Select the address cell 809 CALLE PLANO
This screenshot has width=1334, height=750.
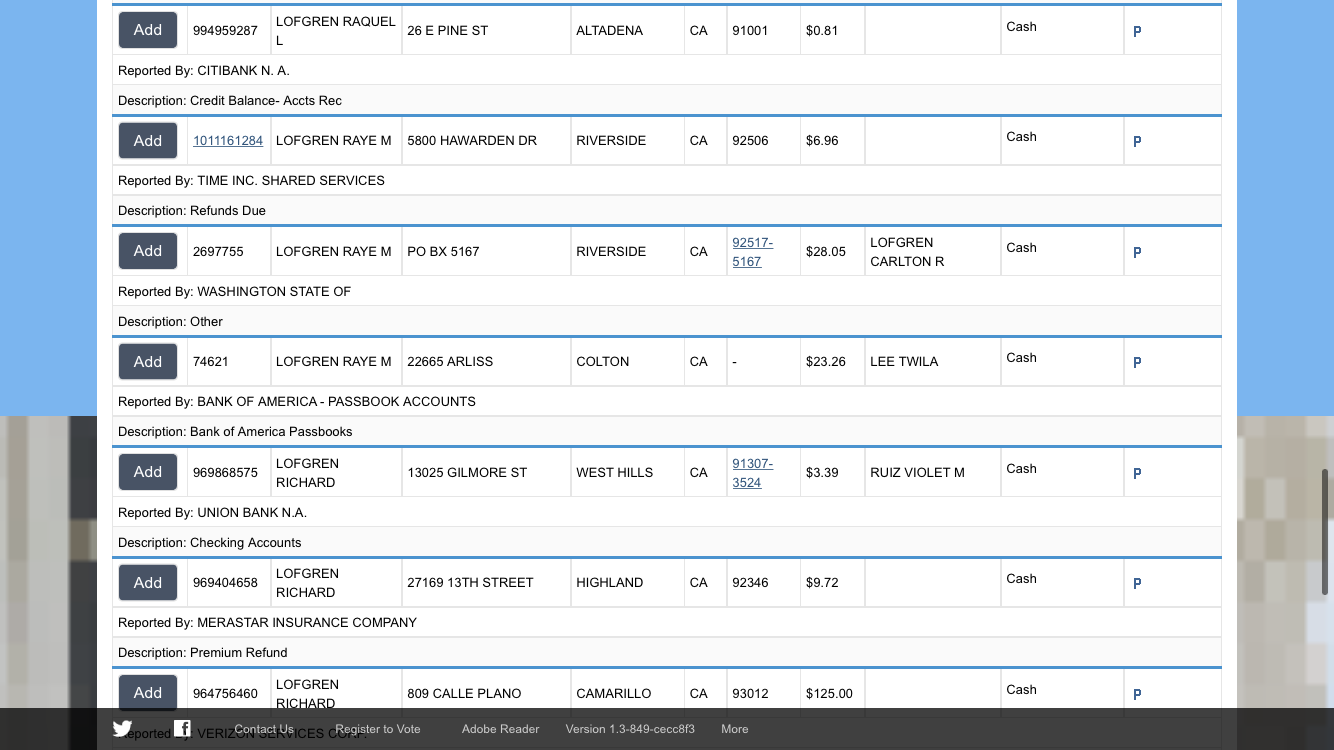point(486,693)
